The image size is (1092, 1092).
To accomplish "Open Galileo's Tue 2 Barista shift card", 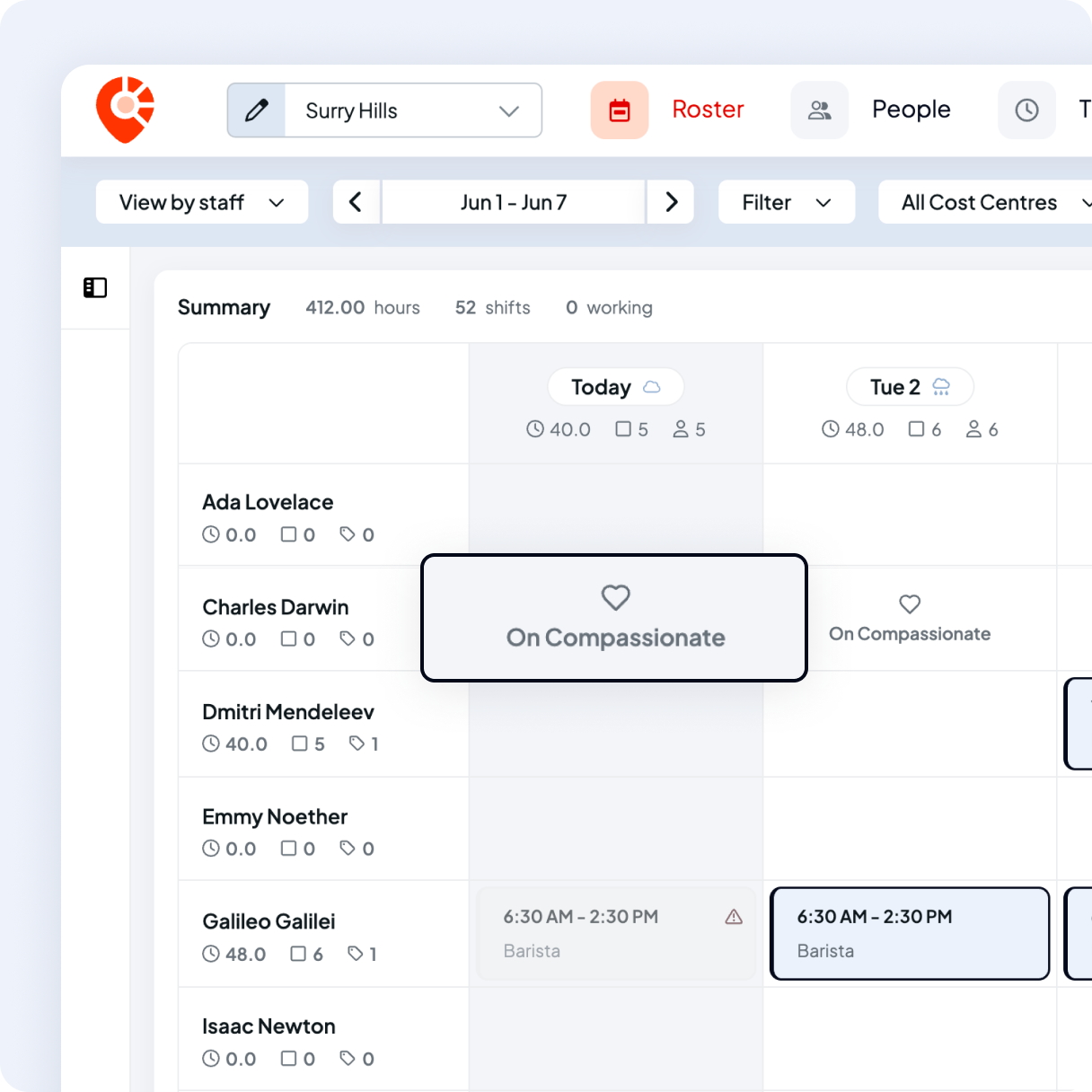I will [910, 934].
